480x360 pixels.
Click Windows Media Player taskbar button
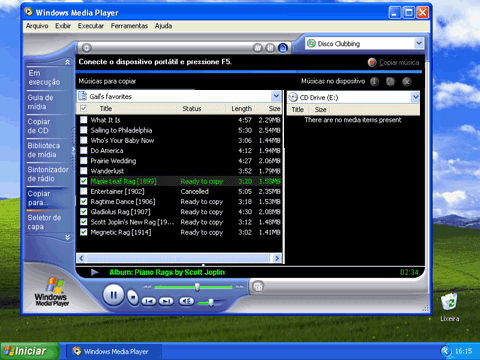click(x=114, y=351)
